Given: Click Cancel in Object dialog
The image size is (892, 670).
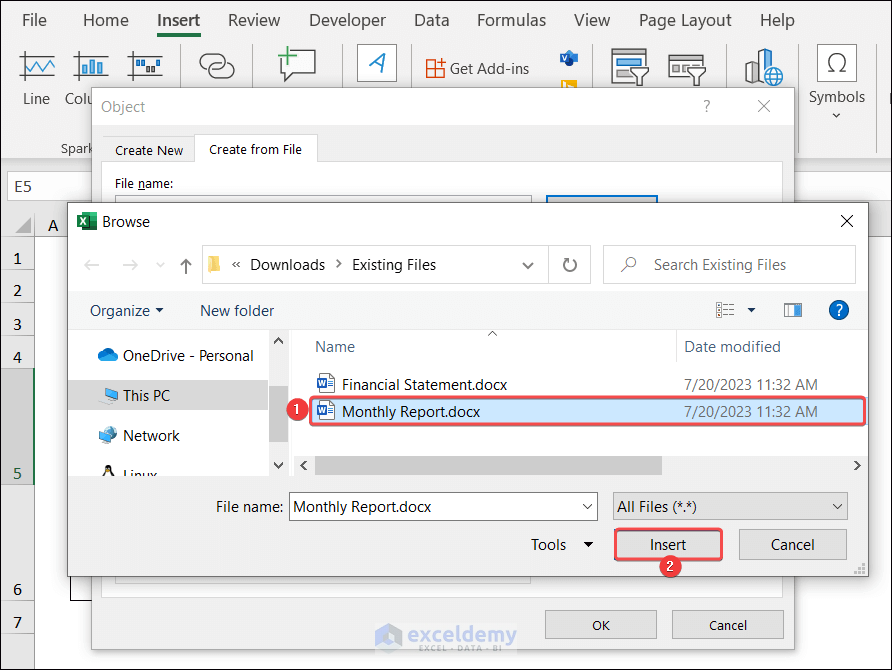Looking at the screenshot, I should point(728,625).
